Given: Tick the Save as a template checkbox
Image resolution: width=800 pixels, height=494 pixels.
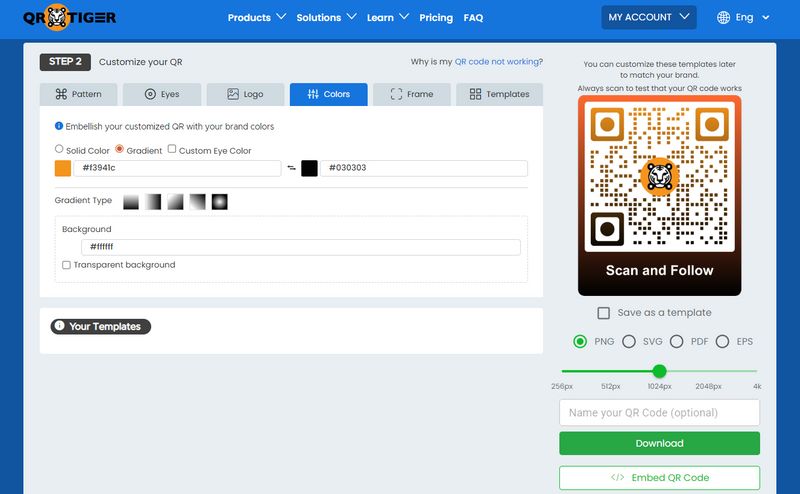Looking at the screenshot, I should (603, 313).
